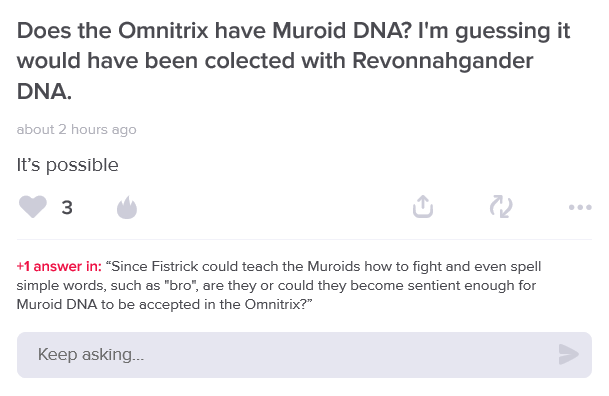Click "Omnitrix?" at the quoted question's end
Screen dimensions: 609x396
click(x=278, y=304)
